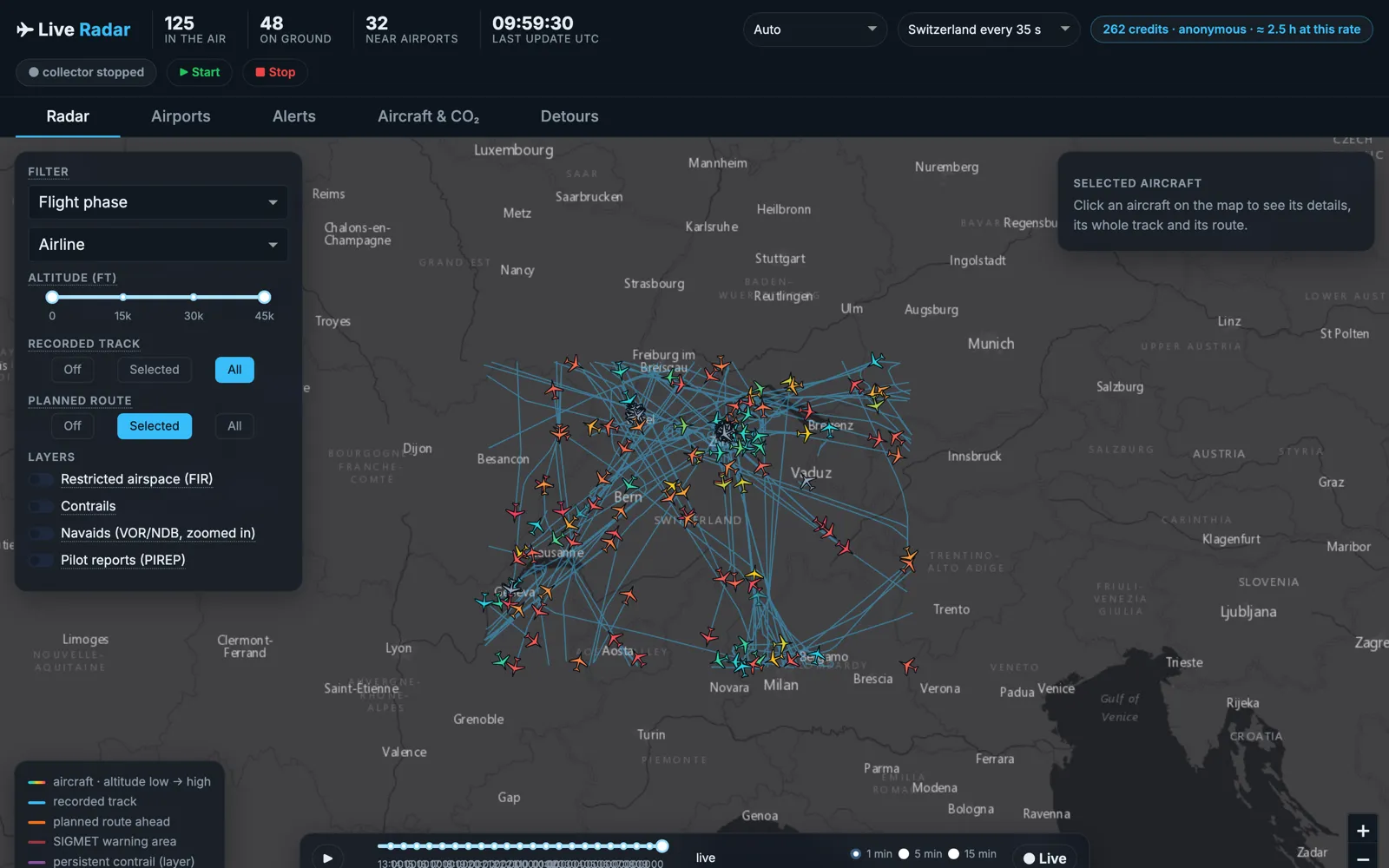The height and width of the screenshot is (868, 1389).
Task: Select the red aircraft northeast of Verona
Action: click(x=909, y=666)
